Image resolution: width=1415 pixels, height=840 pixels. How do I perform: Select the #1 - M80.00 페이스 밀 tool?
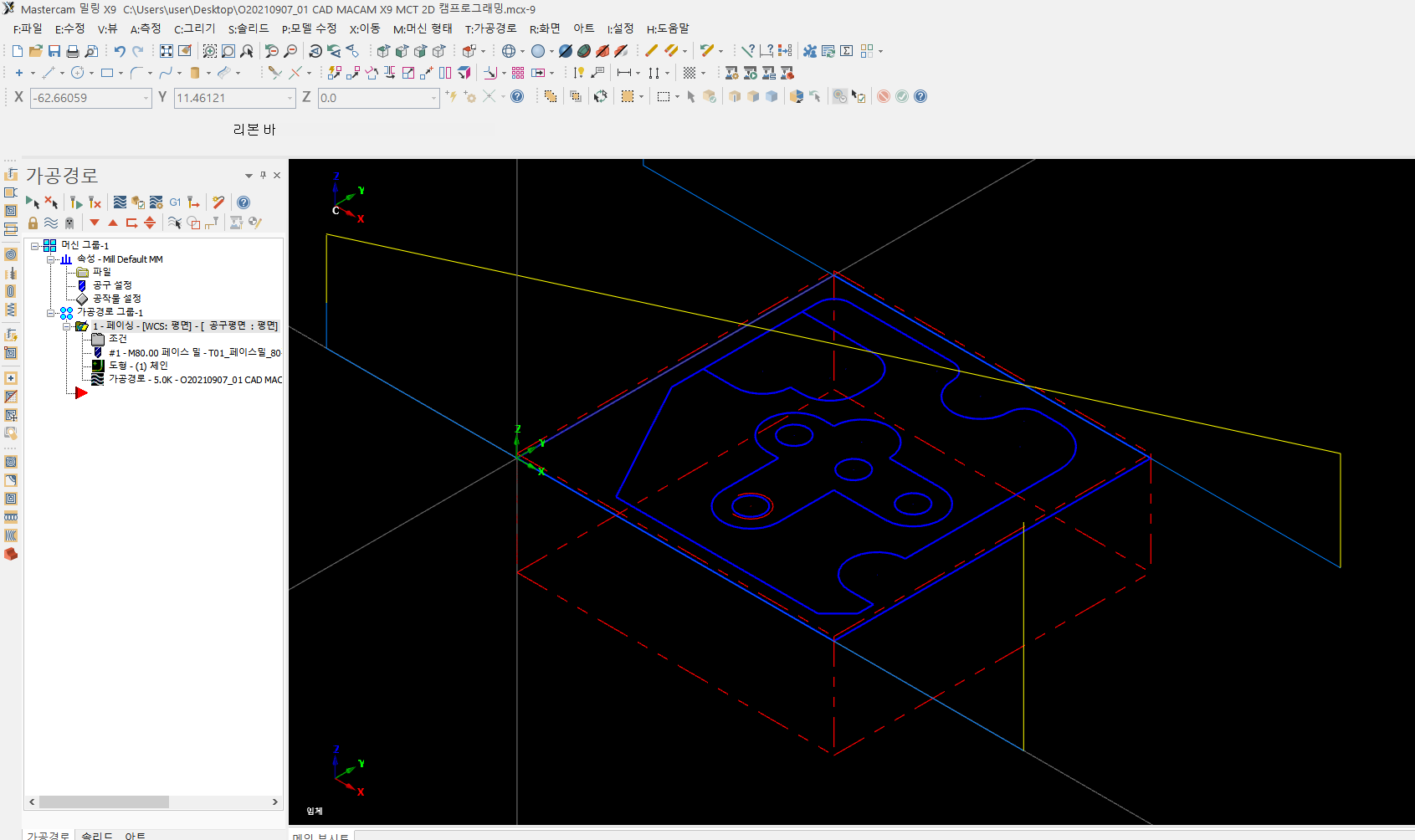coord(195,353)
